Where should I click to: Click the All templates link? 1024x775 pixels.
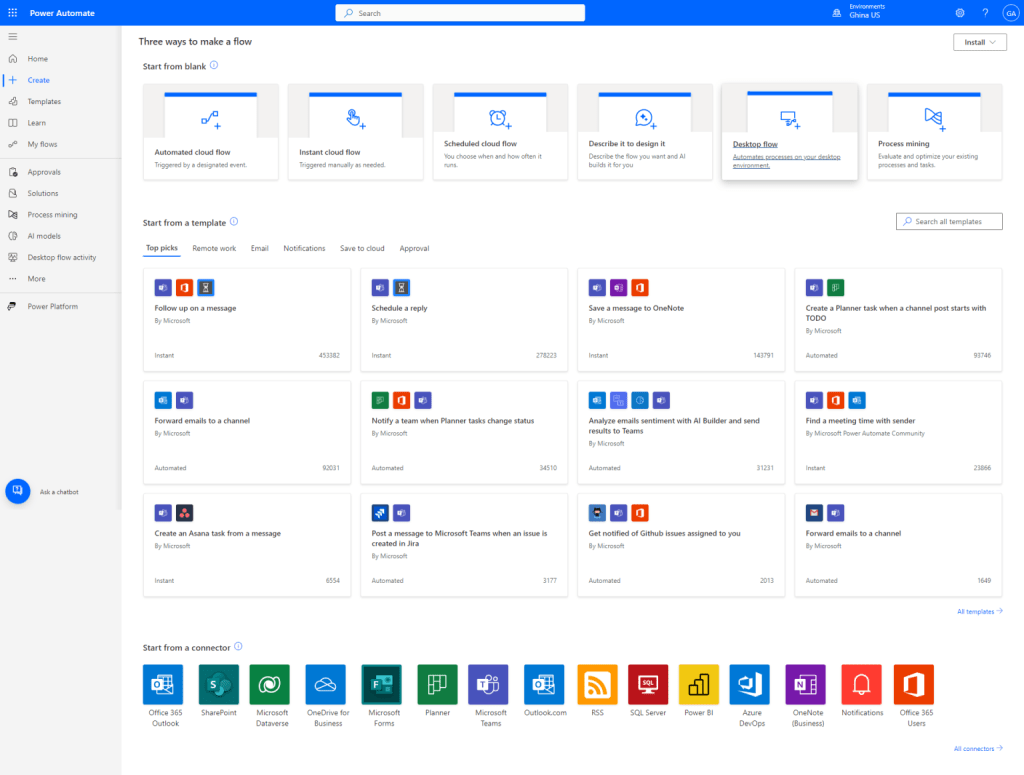pyautogui.click(x=980, y=612)
